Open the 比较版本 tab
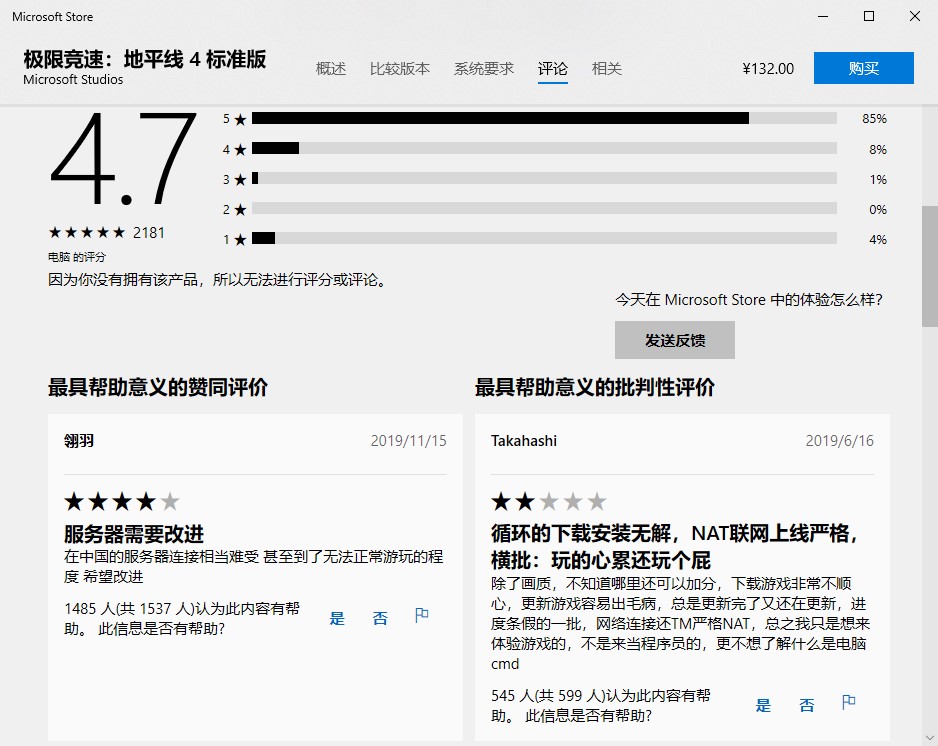This screenshot has height=746, width=938. tap(399, 69)
